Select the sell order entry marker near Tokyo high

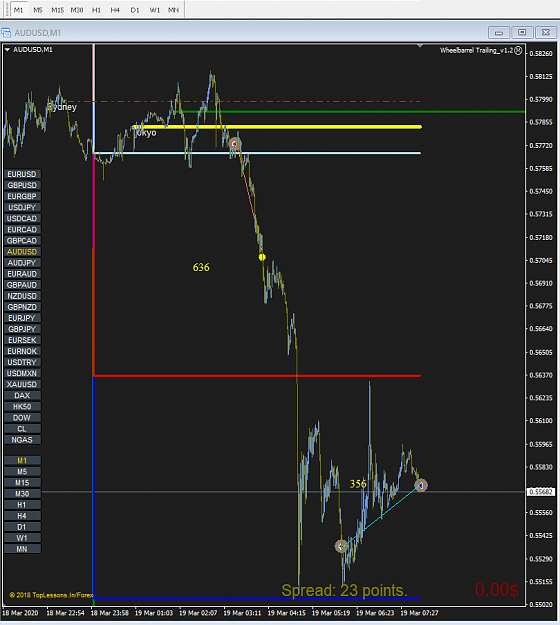[234, 143]
